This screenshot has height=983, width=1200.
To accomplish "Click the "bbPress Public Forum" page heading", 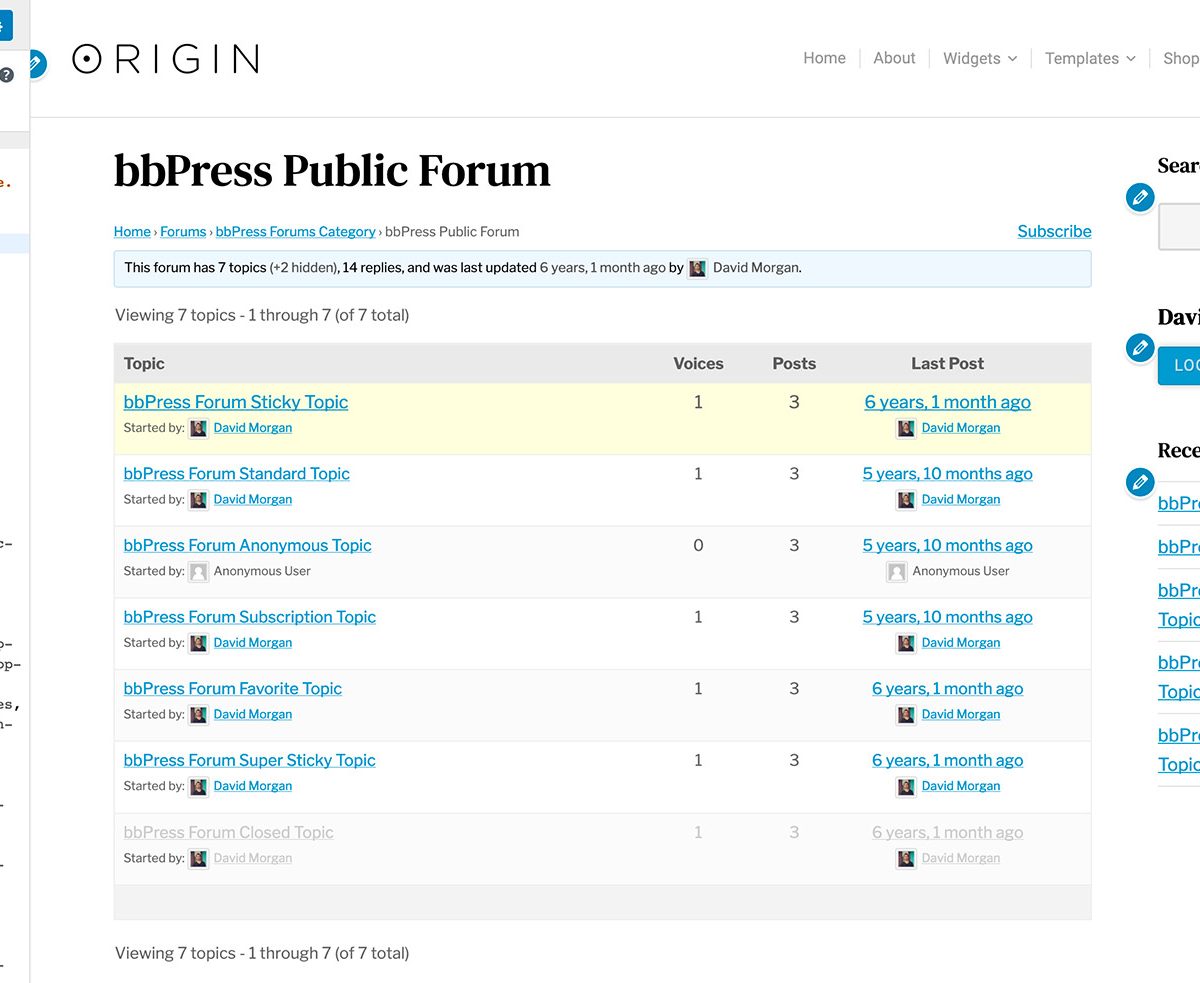I will tap(332, 171).
